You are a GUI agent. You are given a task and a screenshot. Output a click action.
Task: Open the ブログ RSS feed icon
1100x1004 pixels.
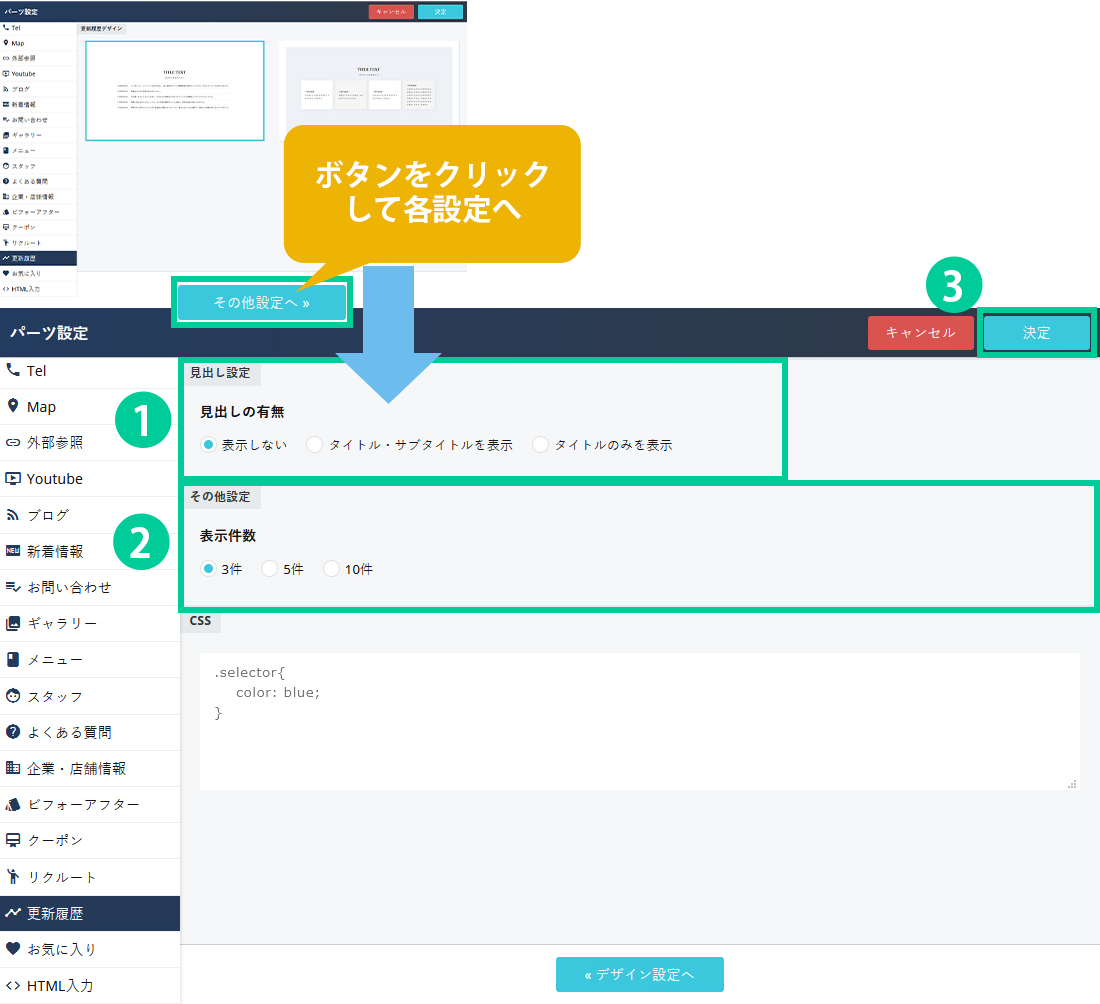pyautogui.click(x=13, y=515)
